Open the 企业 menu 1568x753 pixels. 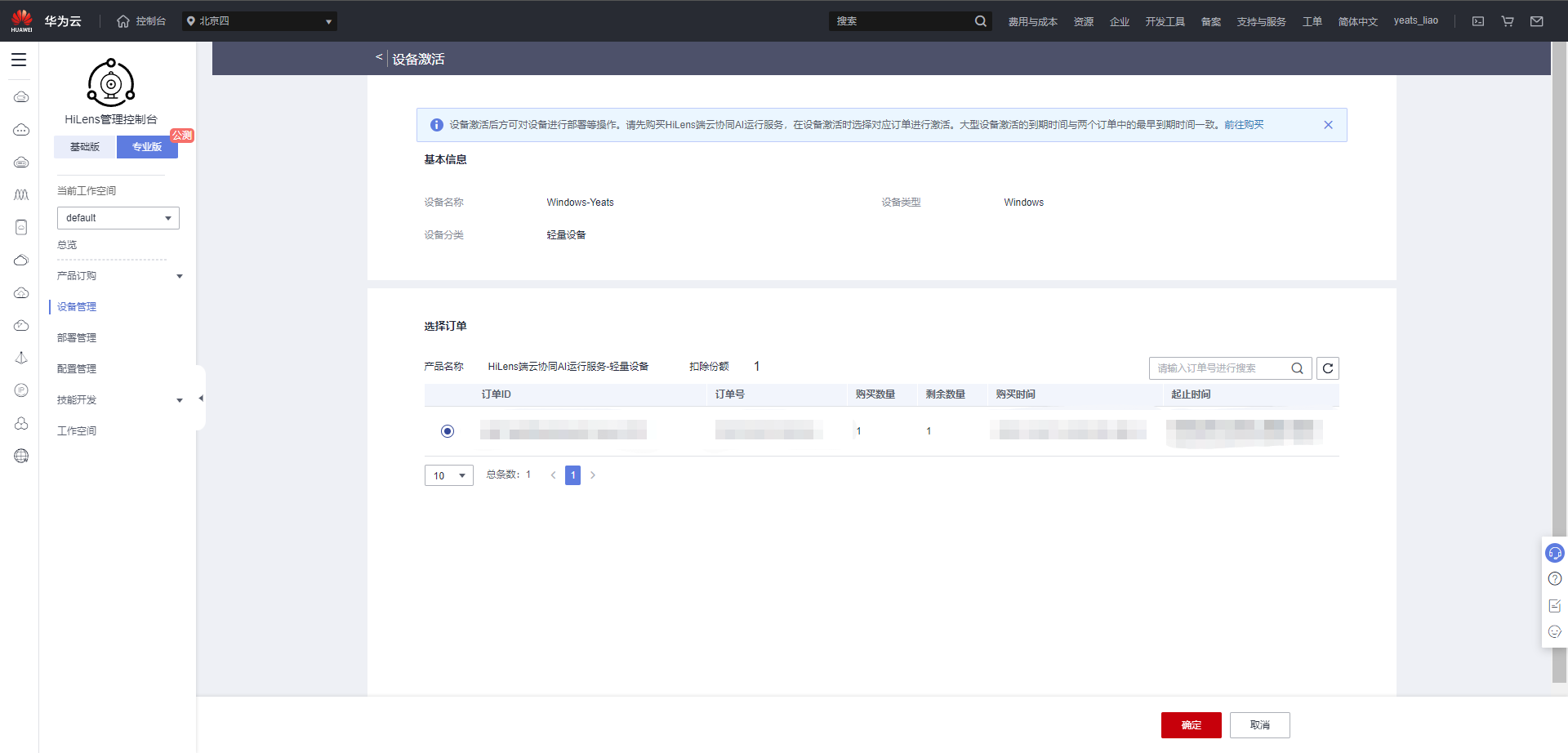coord(1120,22)
